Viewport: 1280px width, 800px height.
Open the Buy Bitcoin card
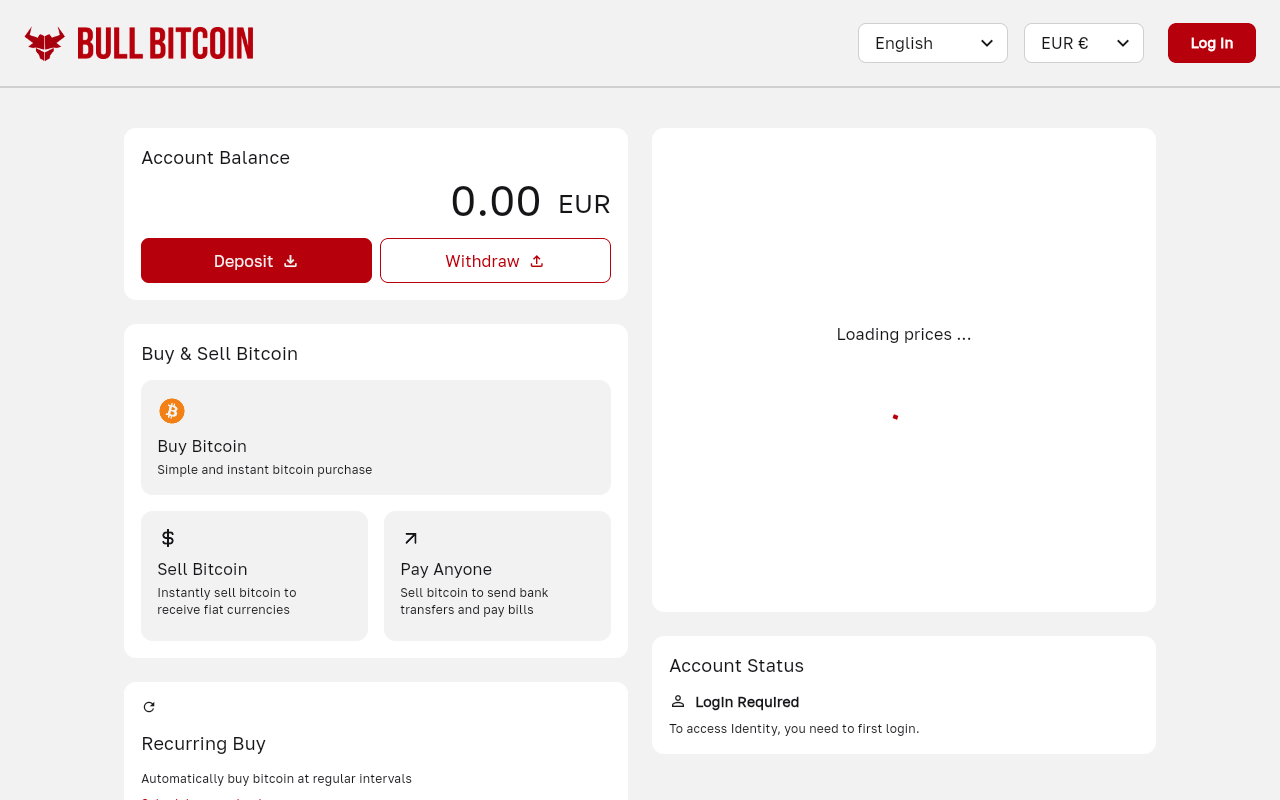click(x=375, y=437)
